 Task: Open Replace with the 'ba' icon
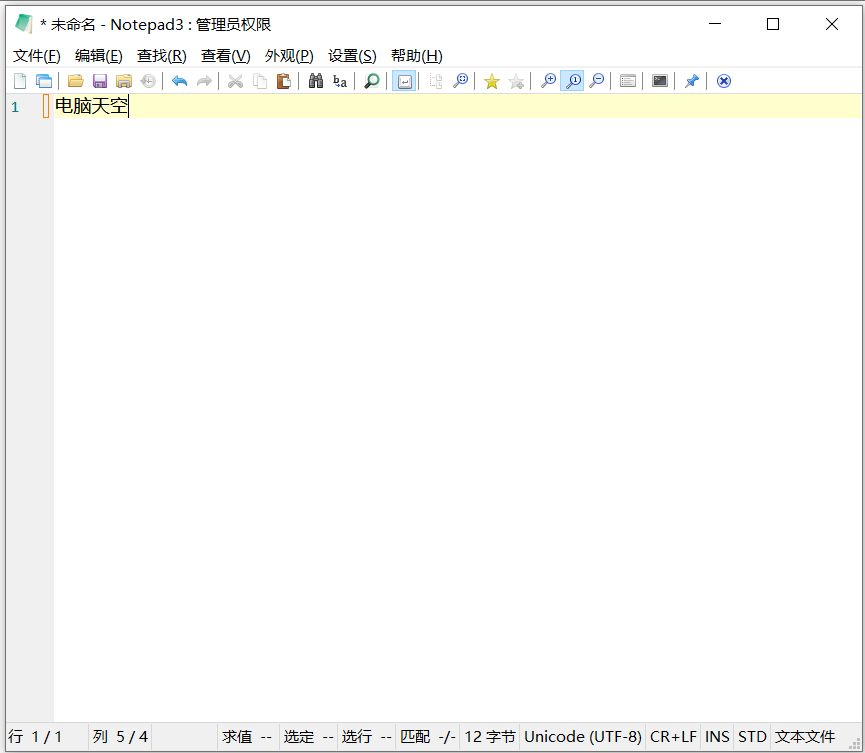coord(340,81)
